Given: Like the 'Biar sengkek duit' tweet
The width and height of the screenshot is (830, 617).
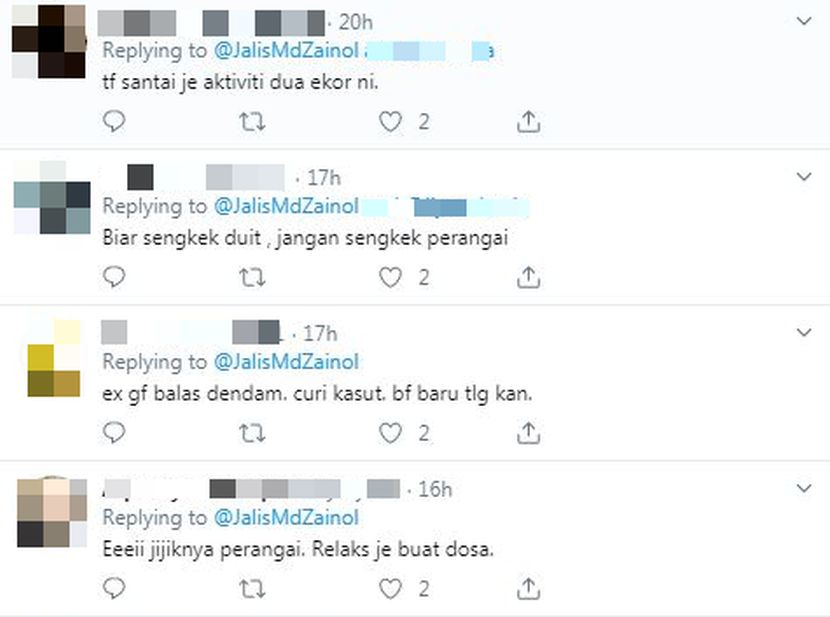Looking at the screenshot, I should pyautogui.click(x=390, y=277).
